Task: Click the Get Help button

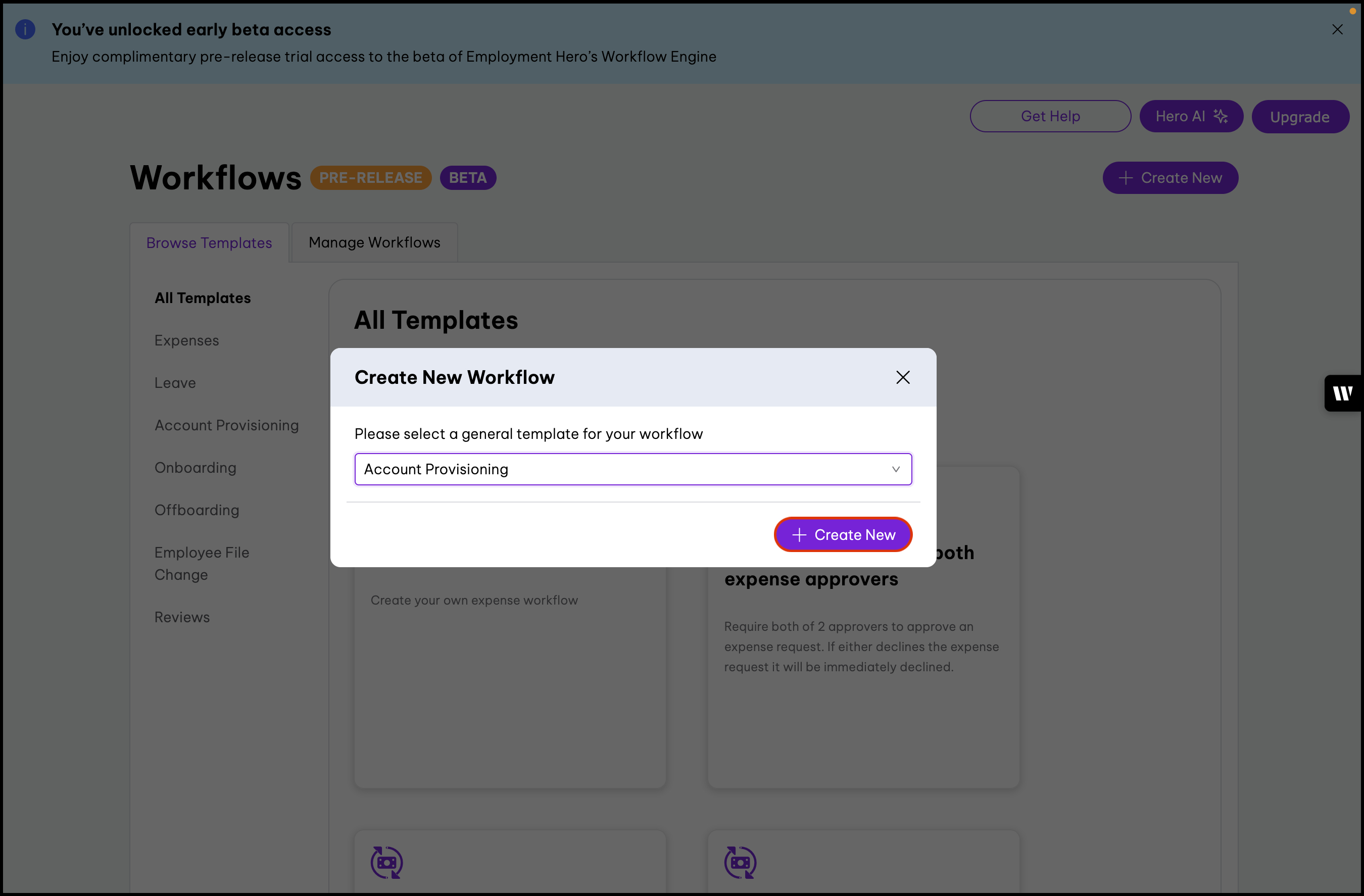Action: click(x=1050, y=116)
